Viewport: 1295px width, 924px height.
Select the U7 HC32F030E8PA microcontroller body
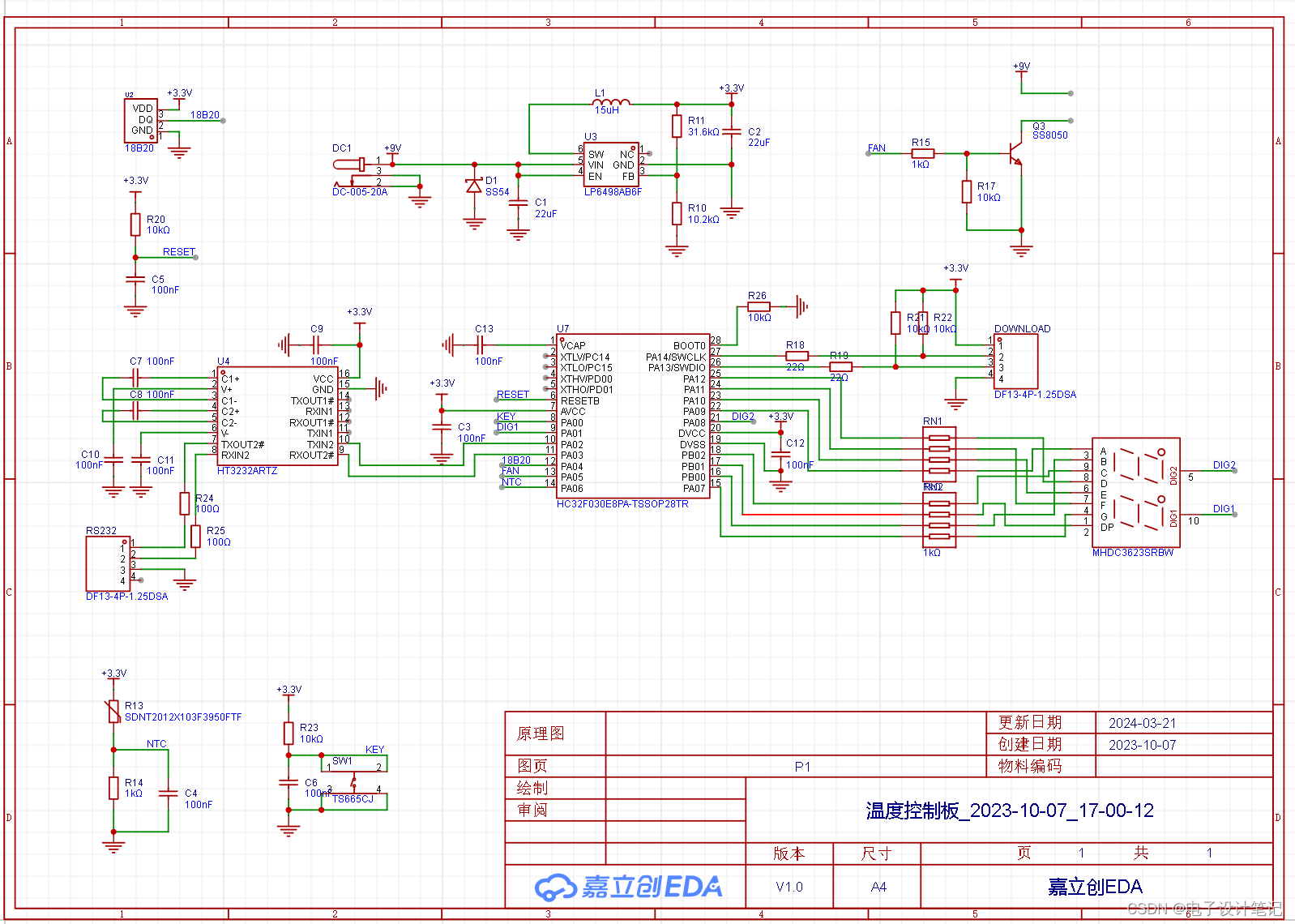pos(633,417)
